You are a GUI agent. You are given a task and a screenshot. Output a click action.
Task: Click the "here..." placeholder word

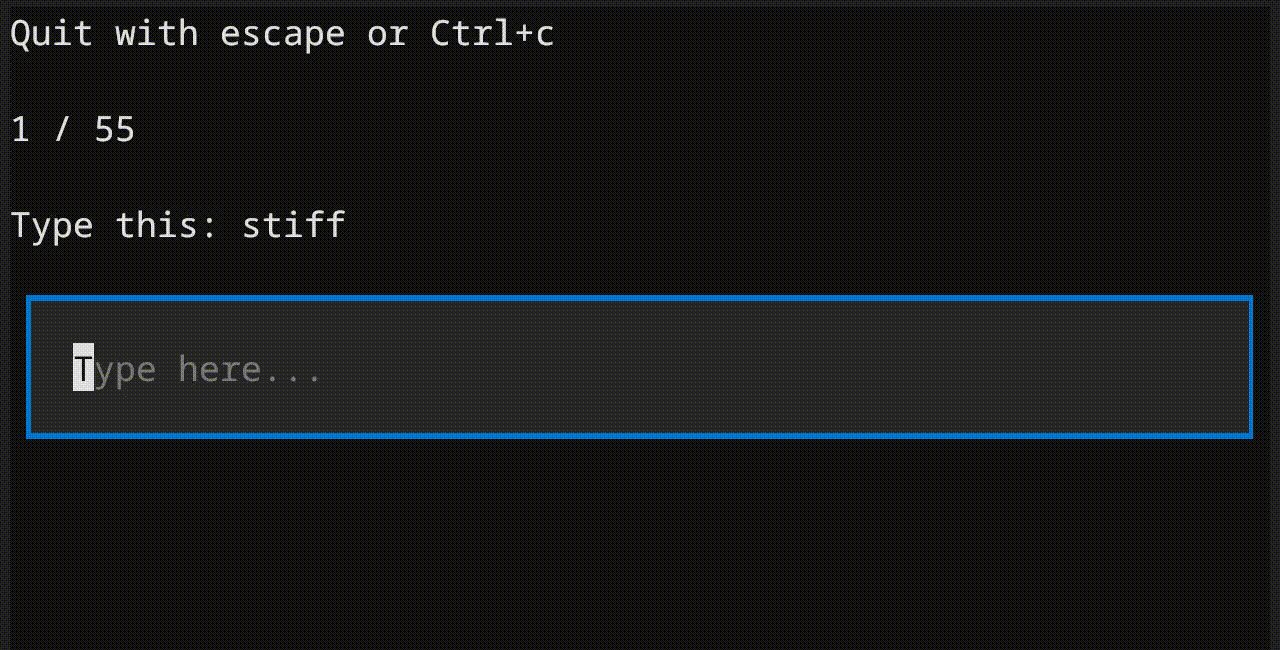(250, 369)
